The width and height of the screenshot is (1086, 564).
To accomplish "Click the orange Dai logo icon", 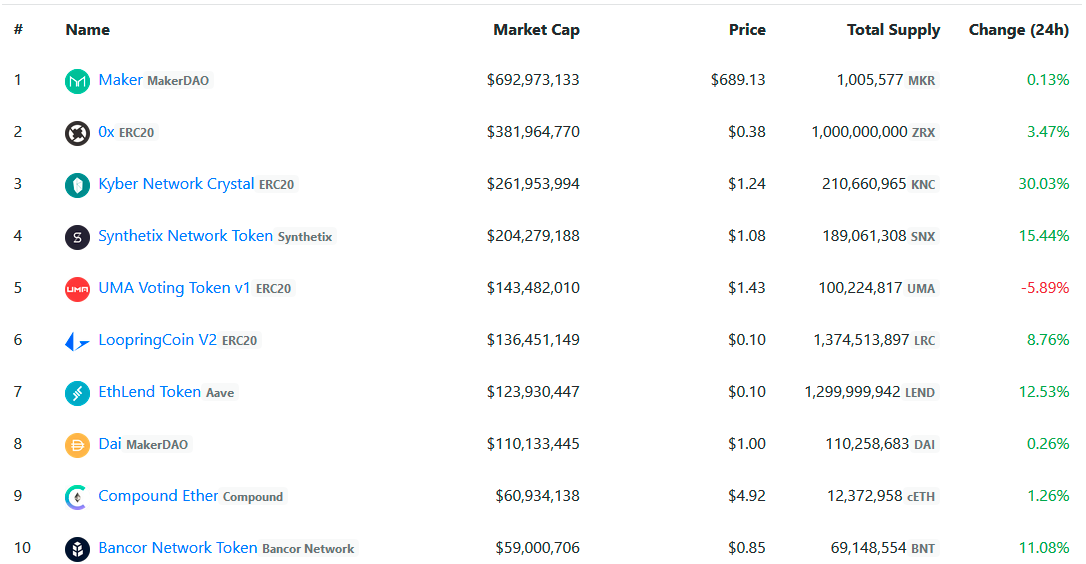I will [77, 445].
